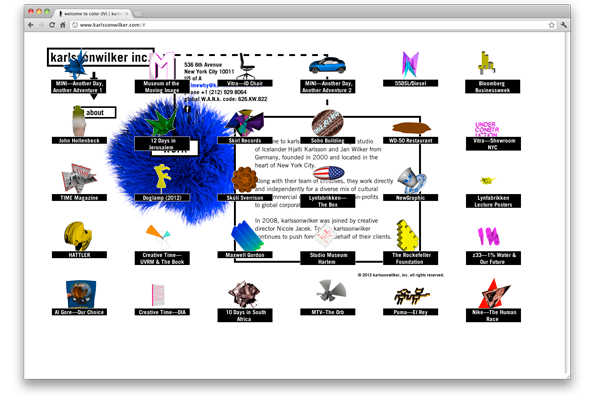Click the purple 55DSL/Diesel icon
Image resolution: width=595 pixels, height=395 pixels.
[410, 65]
